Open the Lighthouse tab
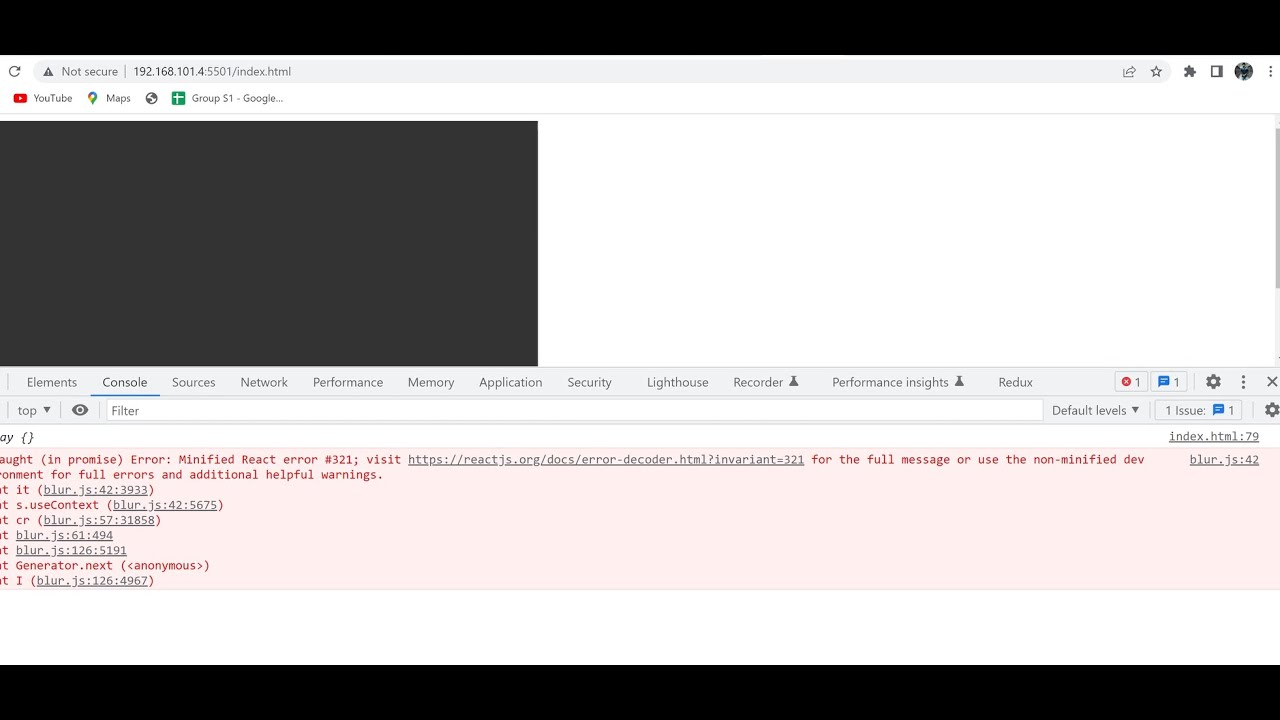 point(678,382)
